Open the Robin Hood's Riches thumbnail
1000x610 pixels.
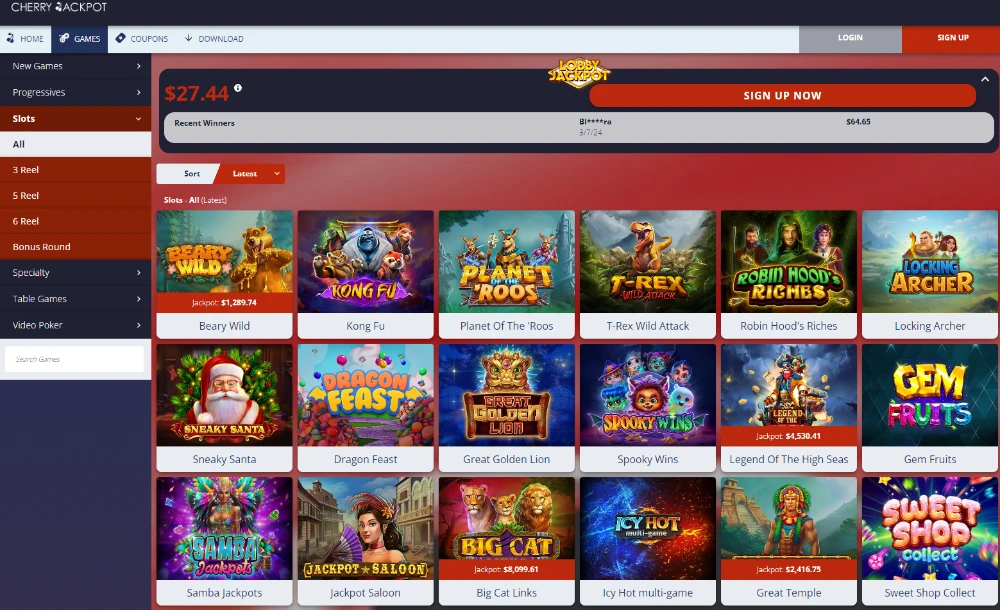(789, 261)
